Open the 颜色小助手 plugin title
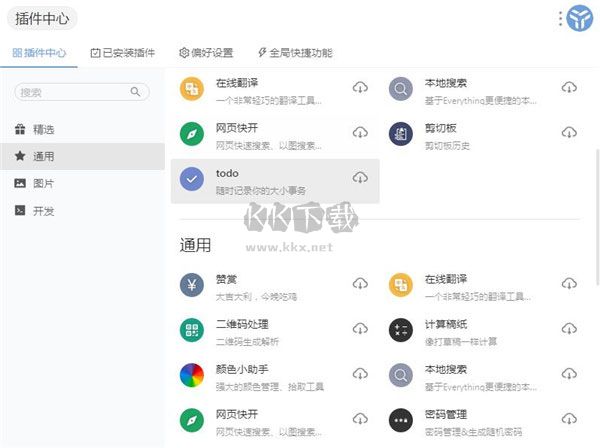600x448 pixels. pos(242,369)
